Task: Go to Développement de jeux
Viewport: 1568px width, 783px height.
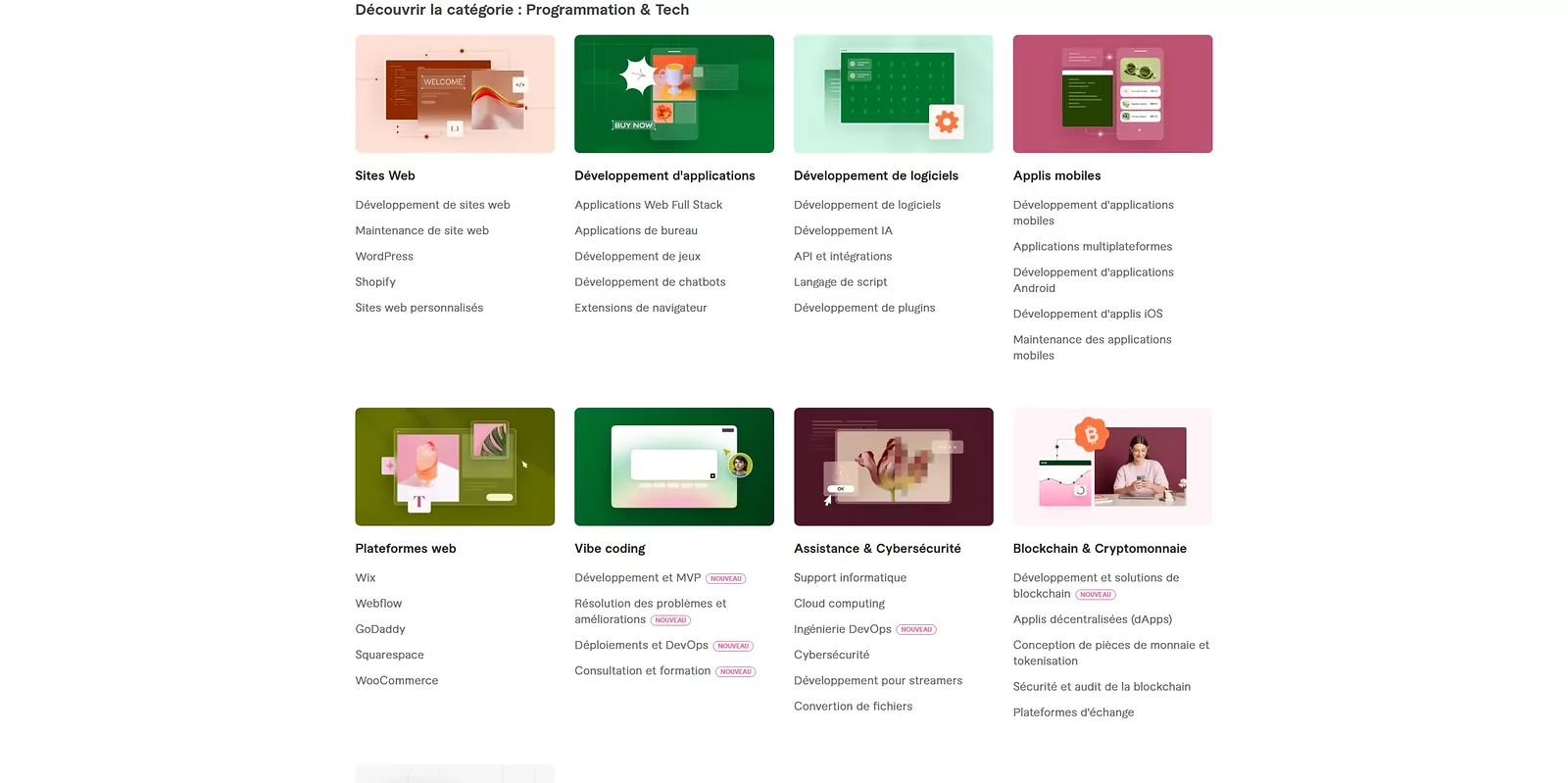Action: click(x=638, y=257)
